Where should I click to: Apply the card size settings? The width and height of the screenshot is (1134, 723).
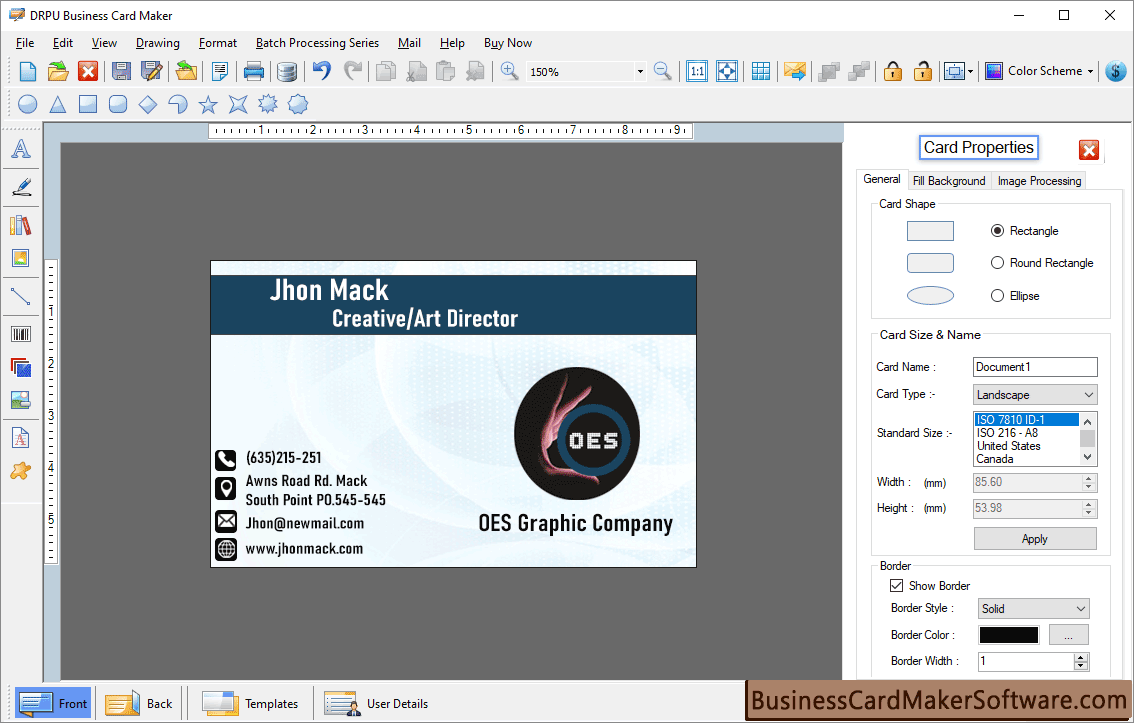1035,538
